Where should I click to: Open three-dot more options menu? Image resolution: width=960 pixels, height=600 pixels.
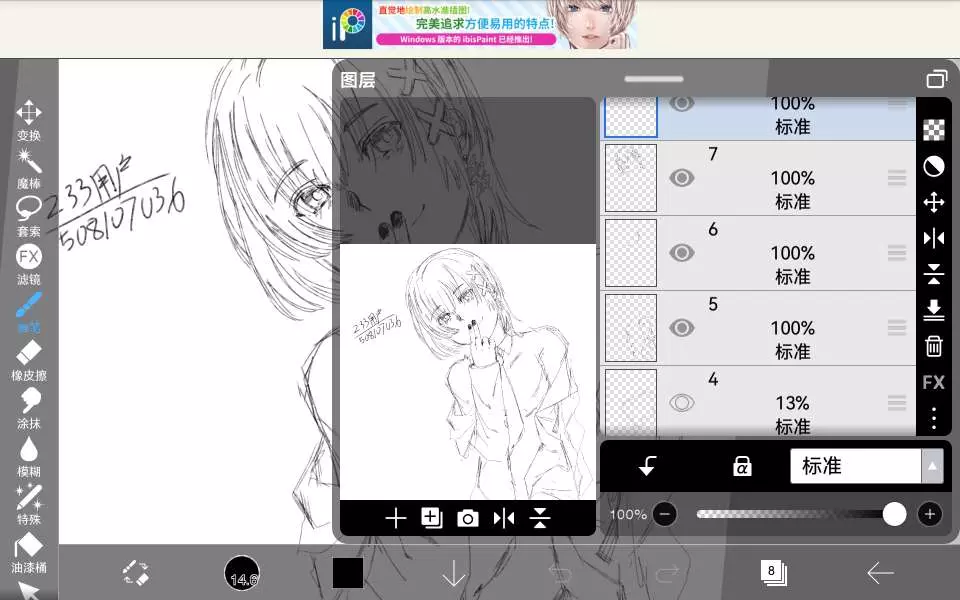[x=934, y=418]
